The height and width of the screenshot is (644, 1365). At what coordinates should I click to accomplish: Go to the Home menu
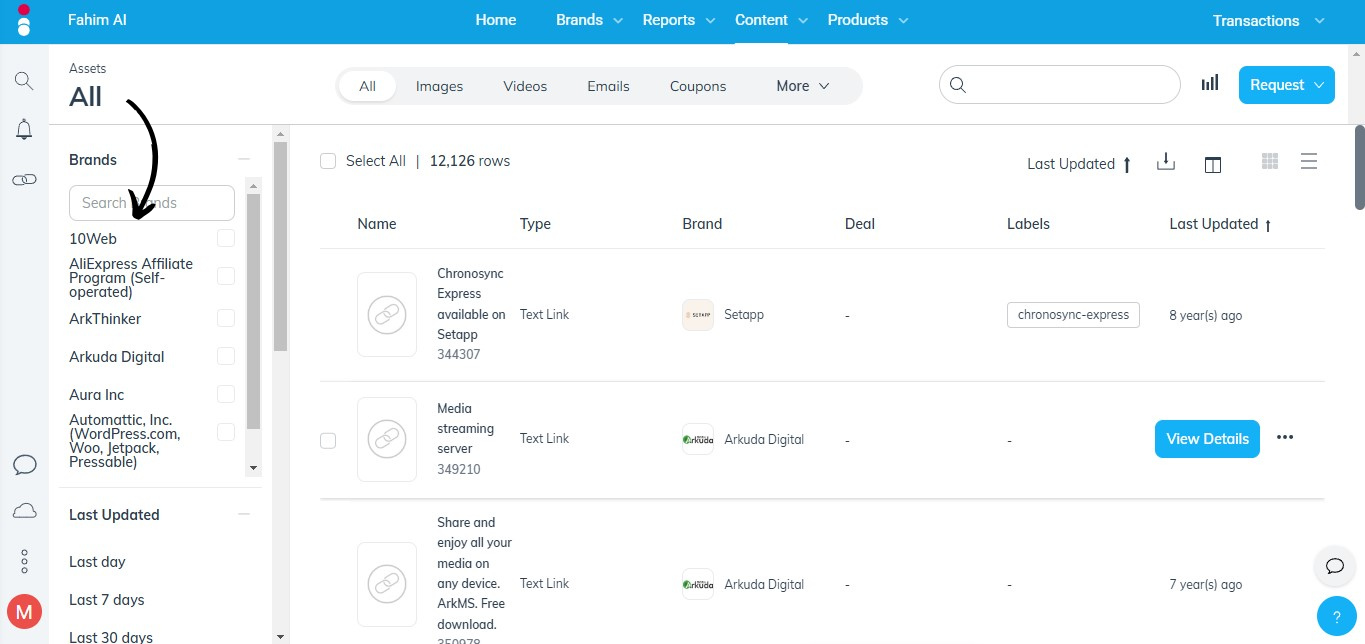[496, 20]
